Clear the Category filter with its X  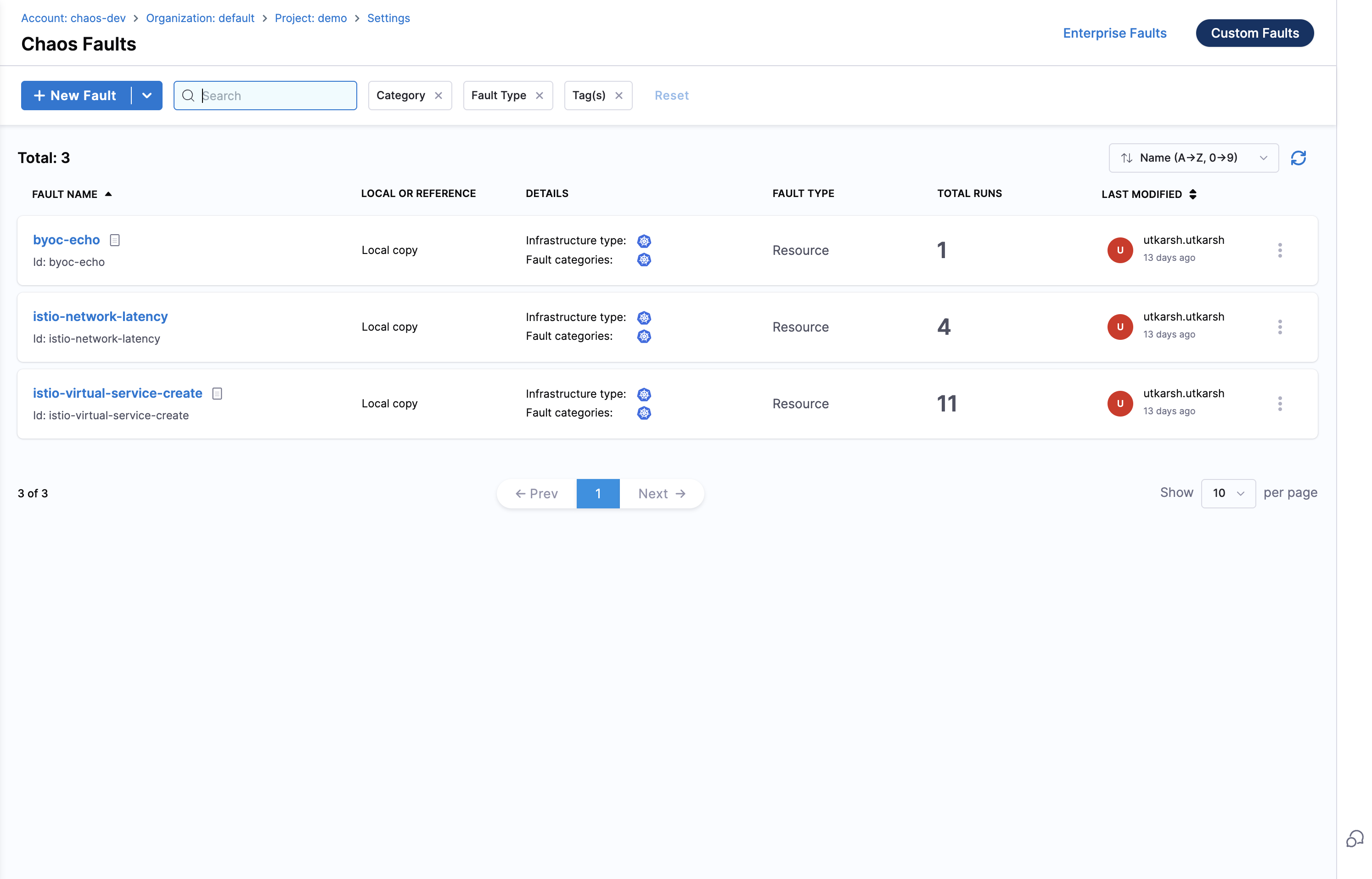coord(439,96)
